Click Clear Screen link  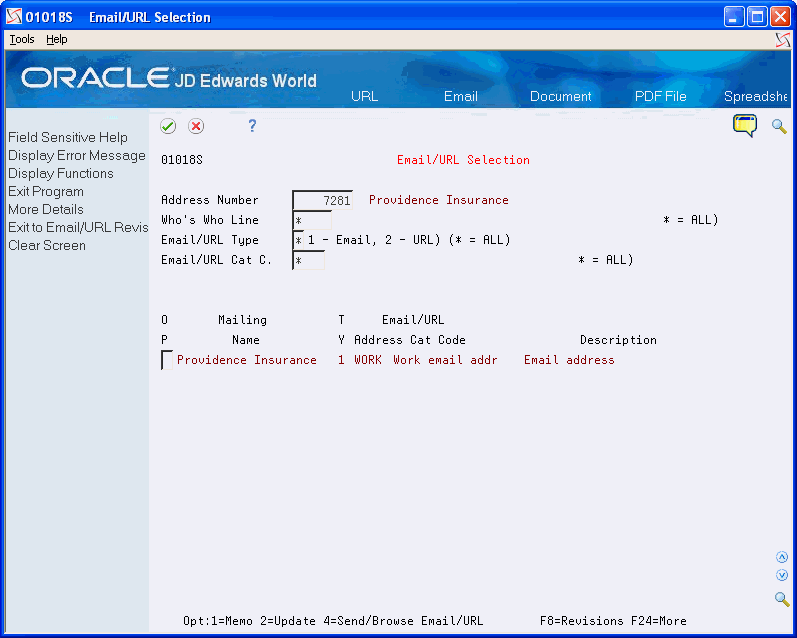(47, 245)
